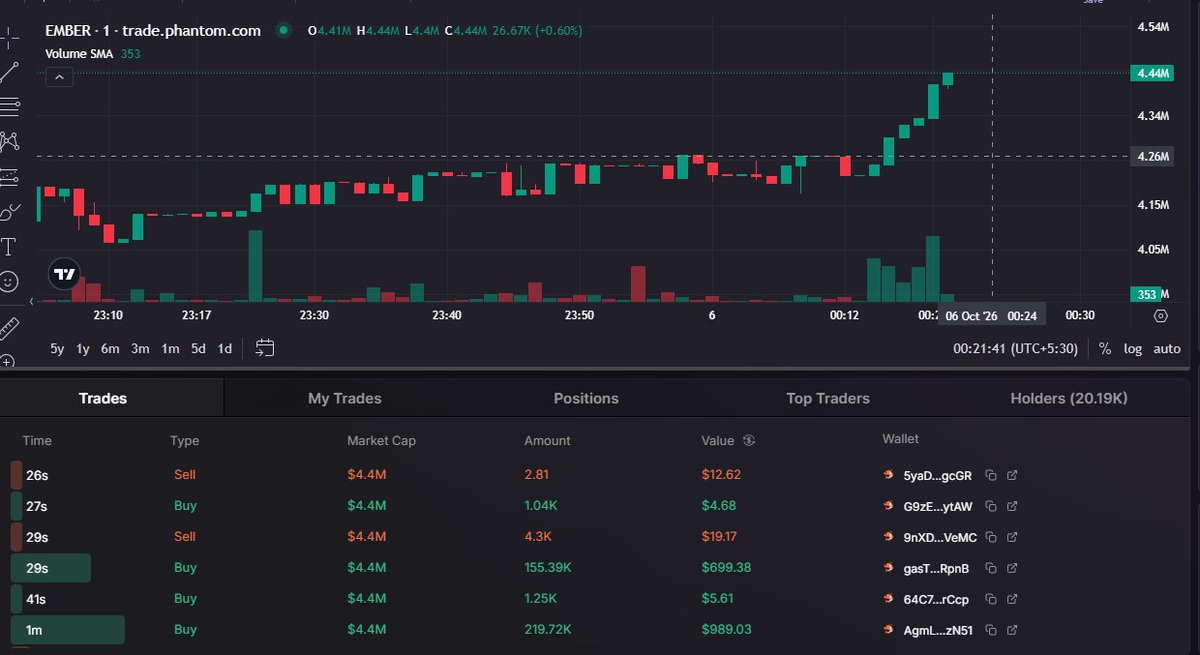
Task: Click the $699.38 trade value
Action: click(726, 568)
